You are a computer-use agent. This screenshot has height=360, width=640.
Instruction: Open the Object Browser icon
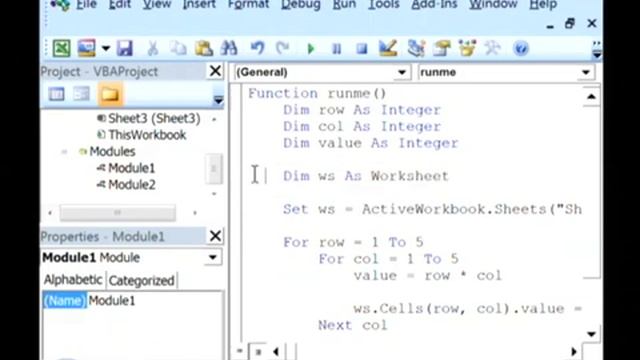pyautogui.click(x=467, y=49)
